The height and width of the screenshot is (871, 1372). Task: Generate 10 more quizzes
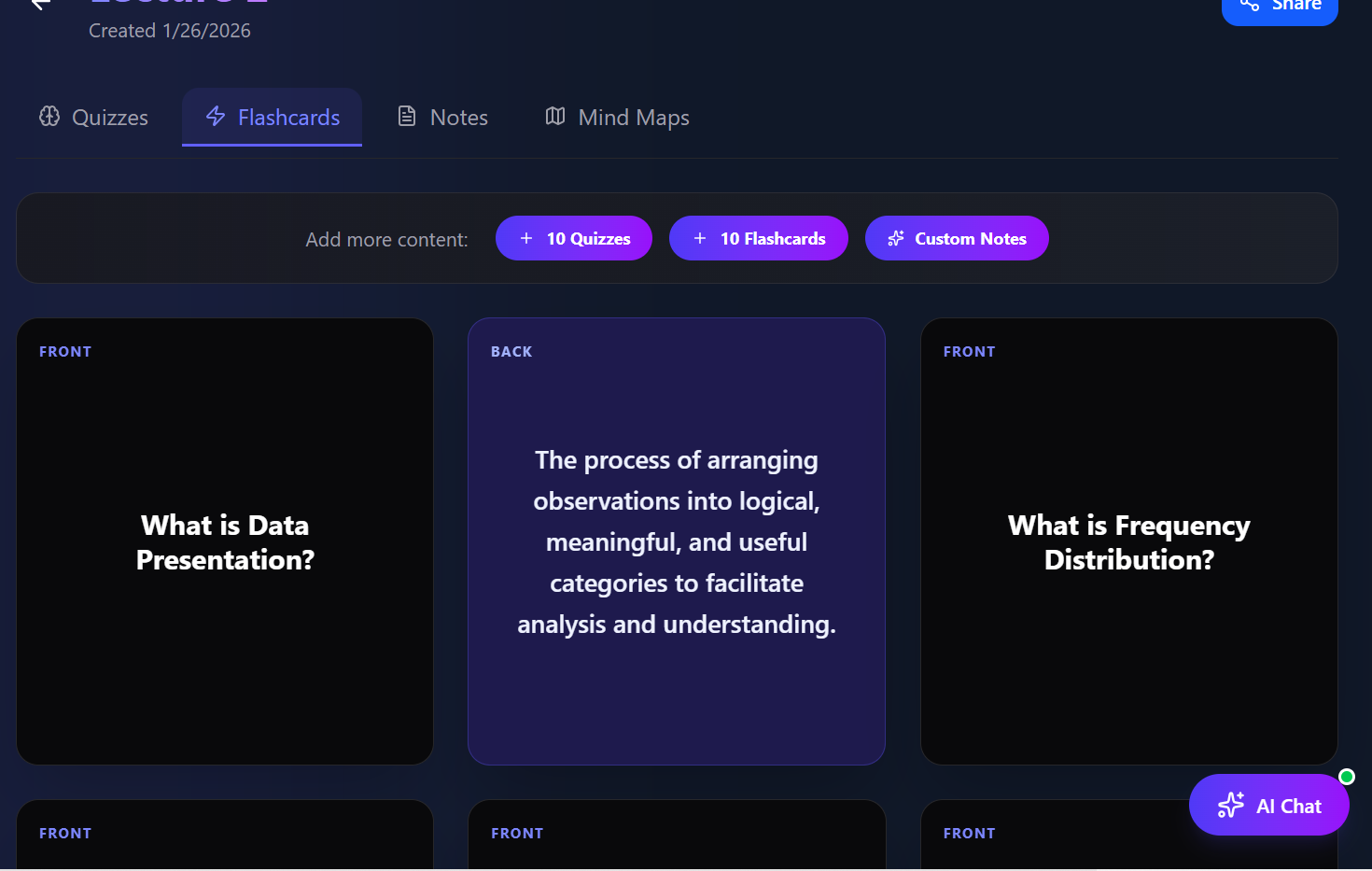click(x=574, y=238)
